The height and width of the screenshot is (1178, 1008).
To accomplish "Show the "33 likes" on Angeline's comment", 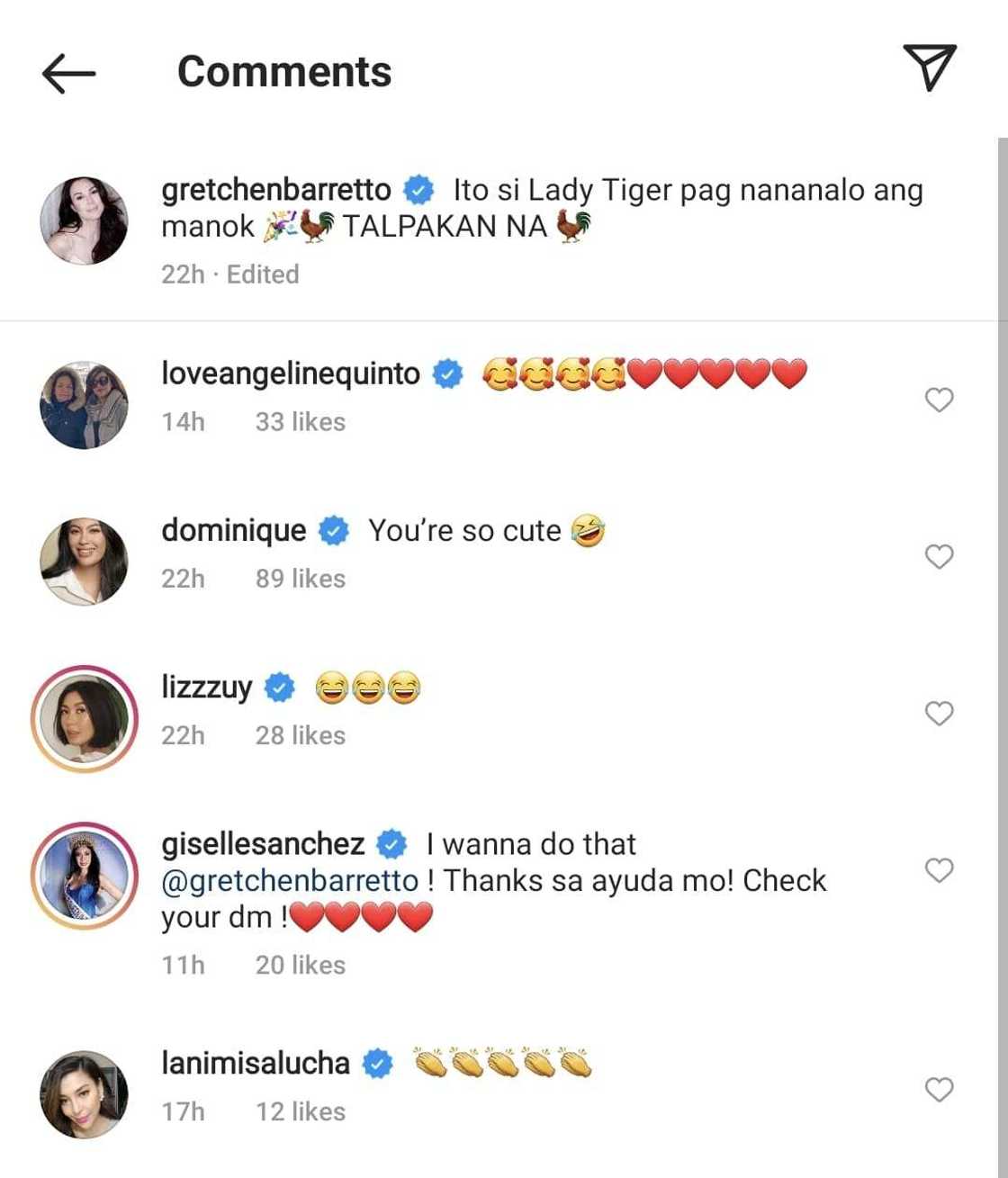I will click(x=300, y=422).
